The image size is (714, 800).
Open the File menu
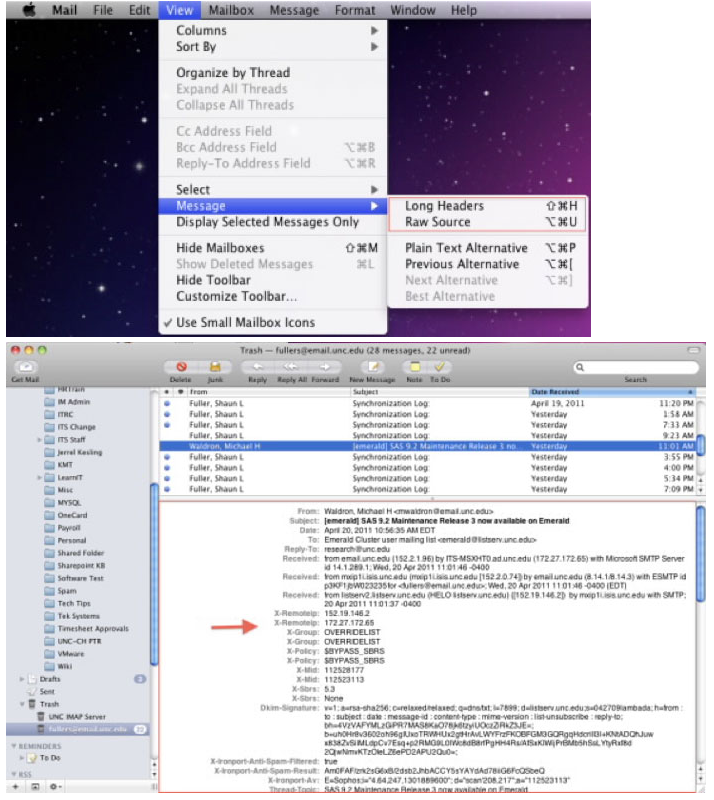[x=103, y=10]
